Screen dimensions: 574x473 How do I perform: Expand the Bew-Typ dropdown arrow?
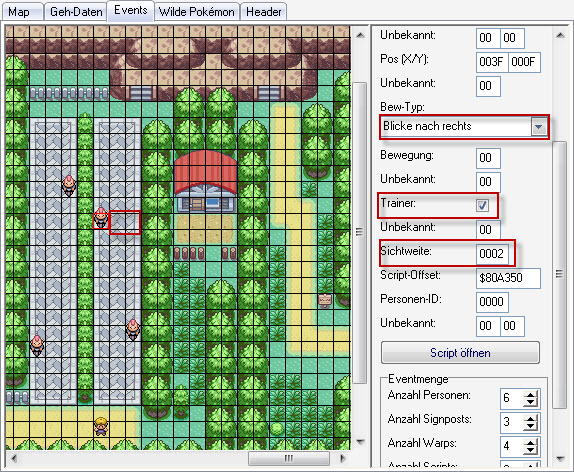pyautogui.click(x=538, y=127)
